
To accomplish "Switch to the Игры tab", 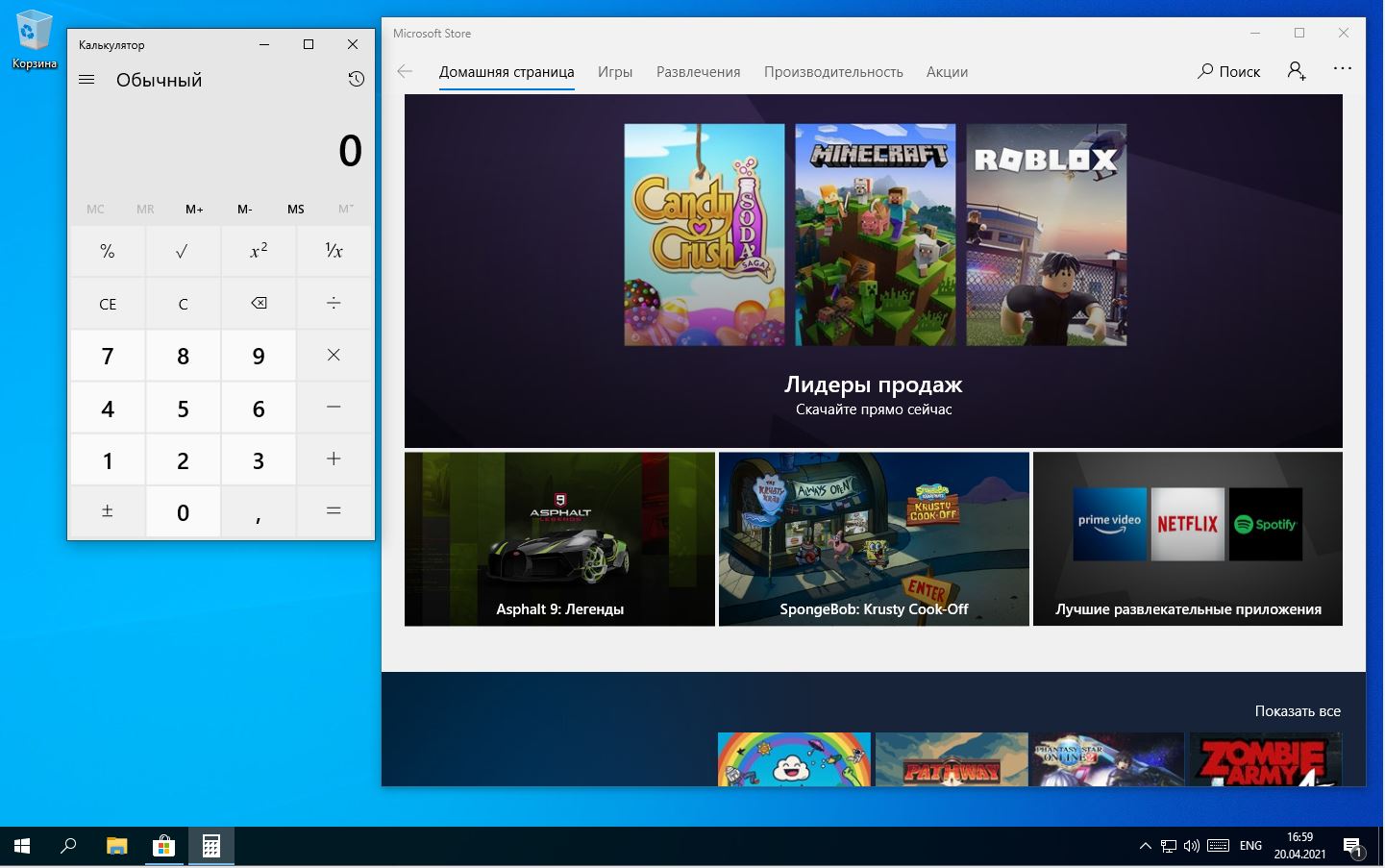I will (x=615, y=71).
